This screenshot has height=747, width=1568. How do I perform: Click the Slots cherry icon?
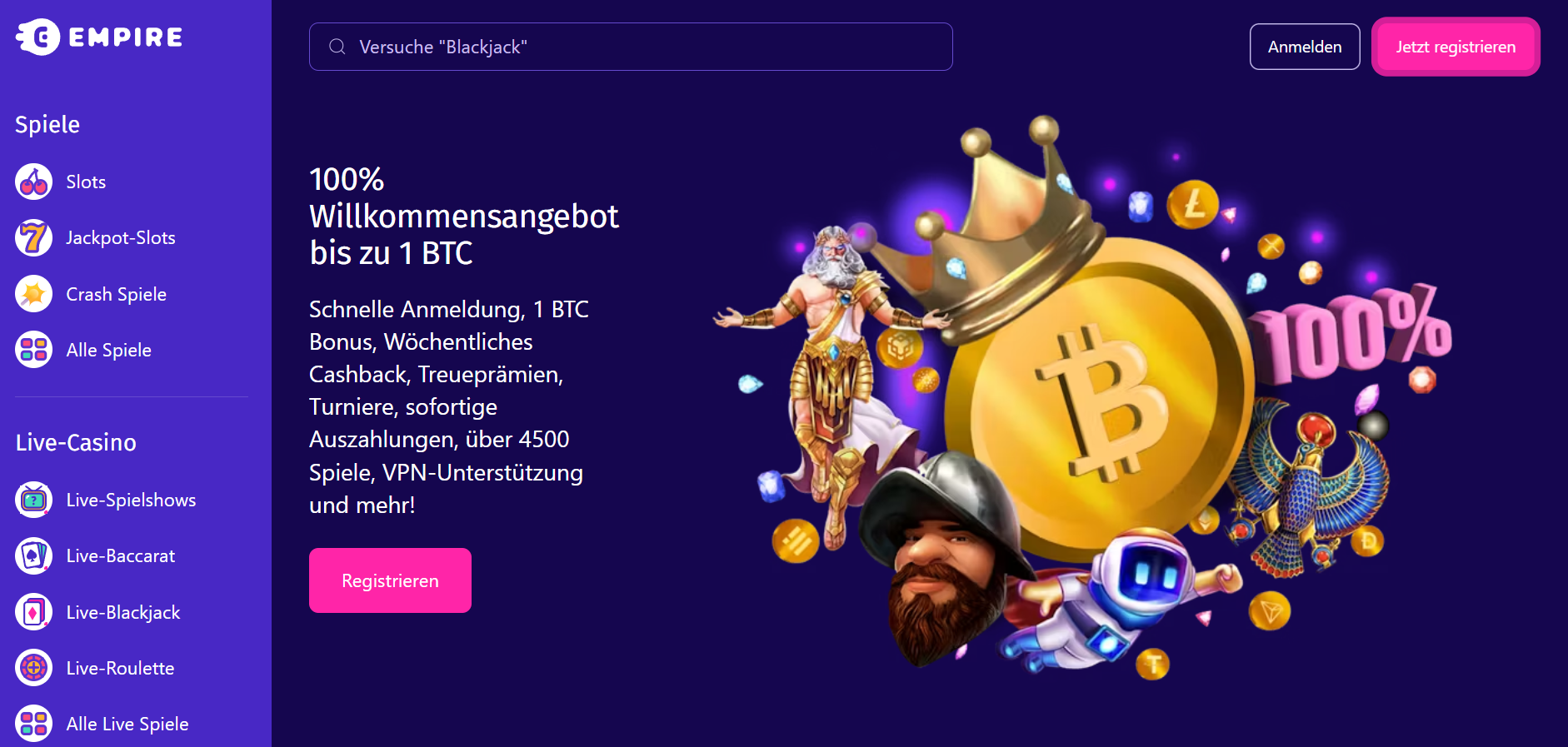click(x=34, y=182)
